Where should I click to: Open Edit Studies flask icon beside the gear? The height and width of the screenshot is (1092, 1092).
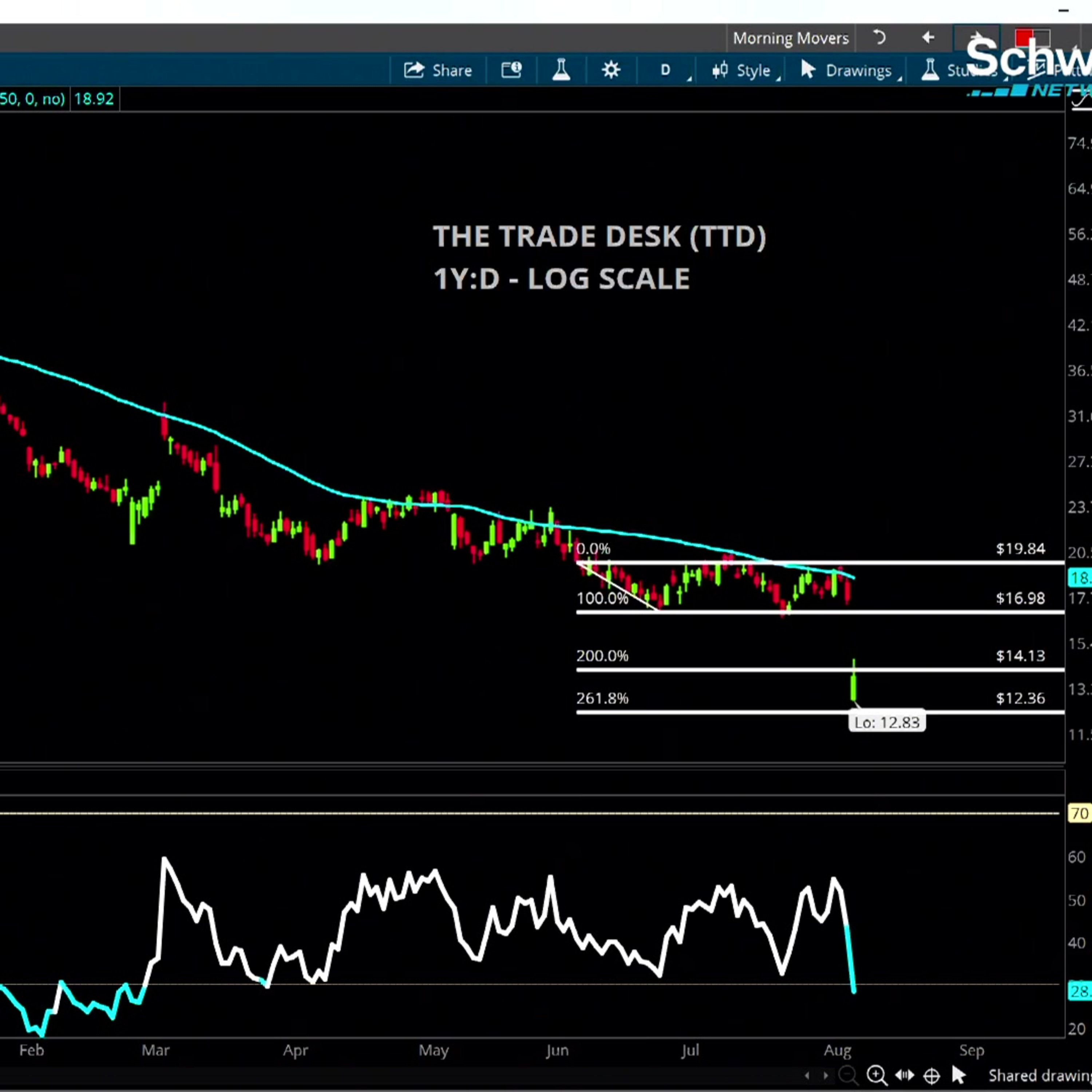561,70
